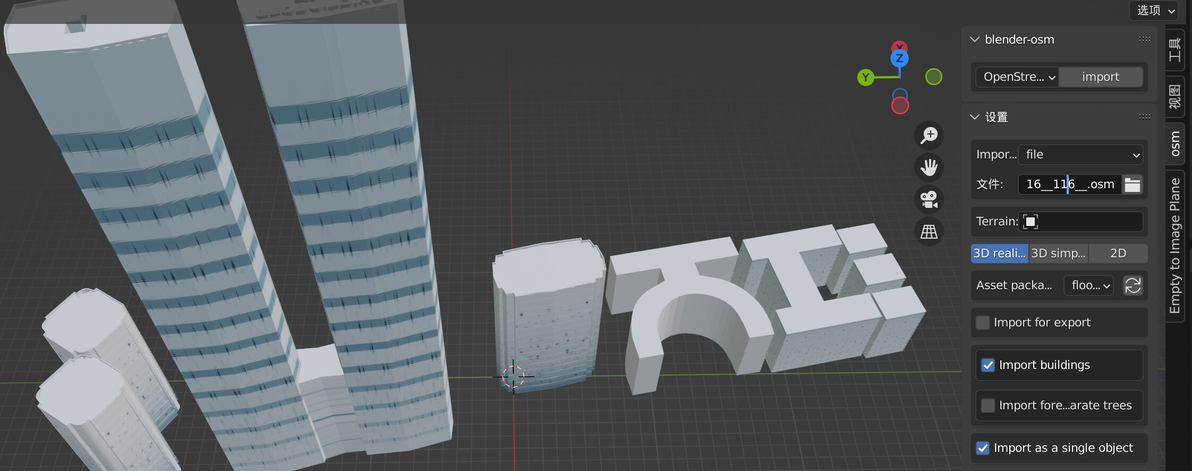Select the pan view hand icon

pyautogui.click(x=929, y=168)
